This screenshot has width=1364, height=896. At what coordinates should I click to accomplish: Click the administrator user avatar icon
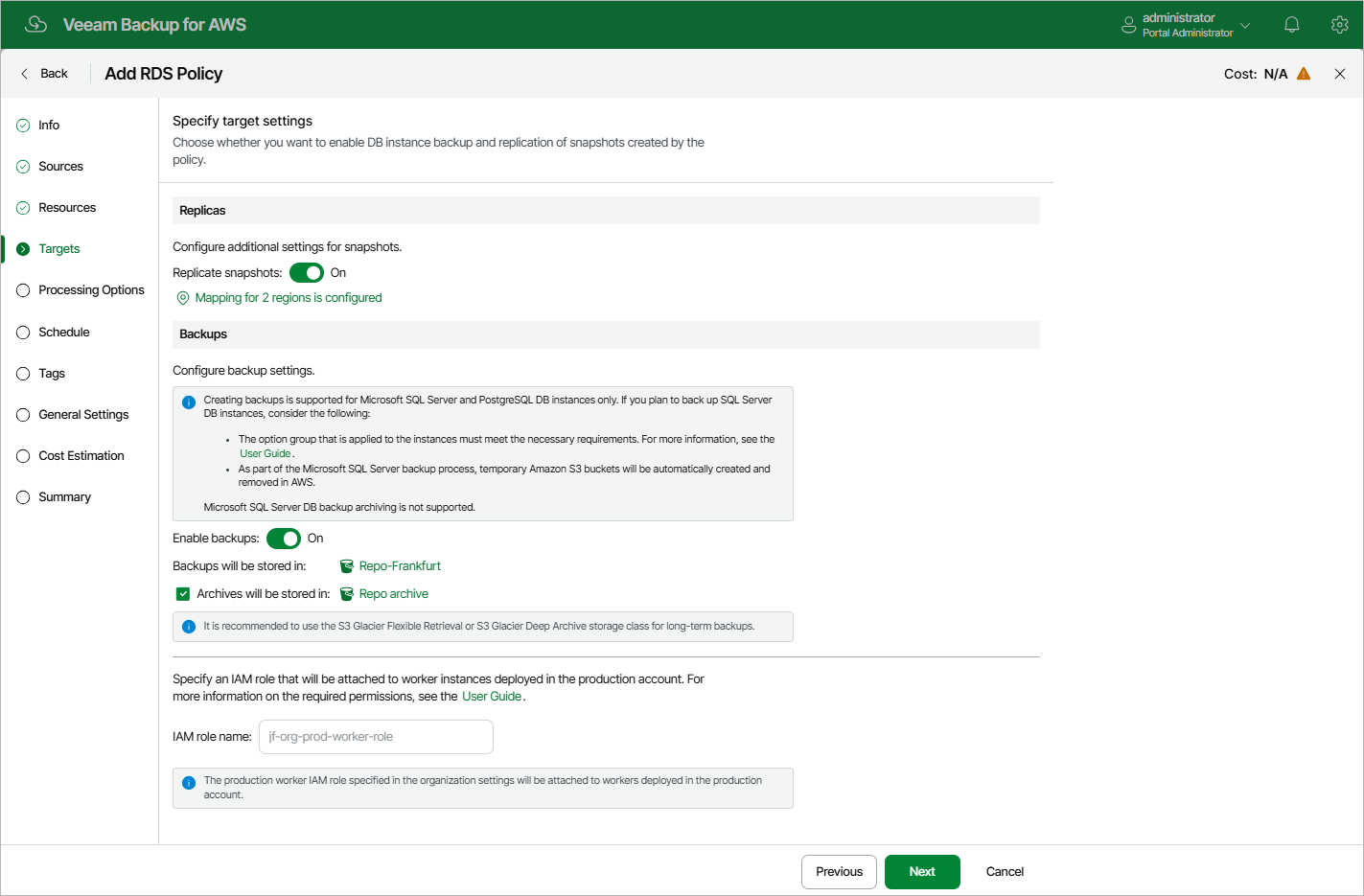point(1129,25)
